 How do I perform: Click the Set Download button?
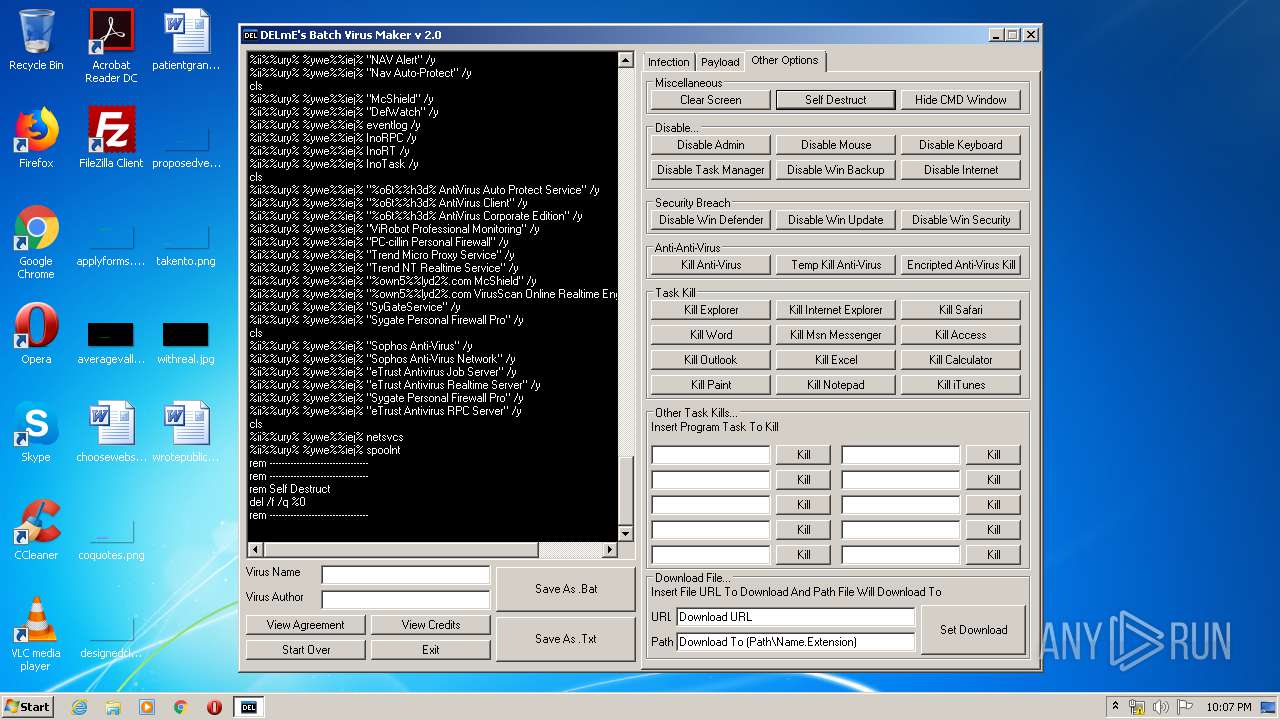(x=974, y=630)
